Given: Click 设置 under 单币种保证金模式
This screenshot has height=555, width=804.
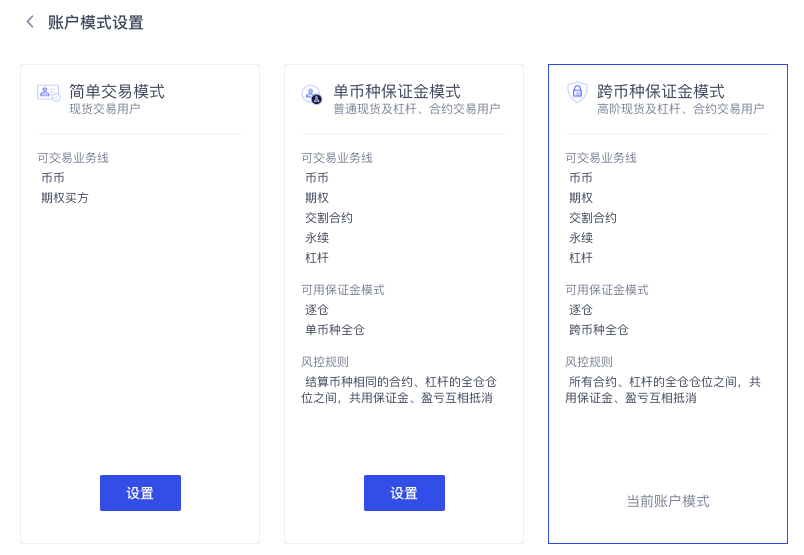Looking at the screenshot, I should click(x=404, y=493).
